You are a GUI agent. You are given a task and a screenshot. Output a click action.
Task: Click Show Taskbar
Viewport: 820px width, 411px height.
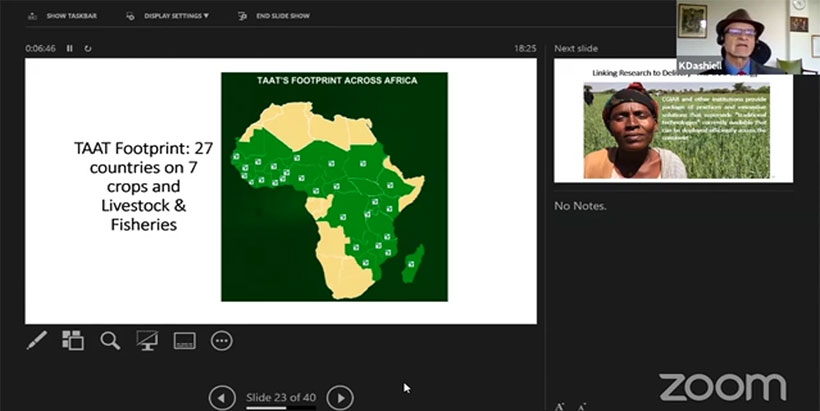63,16
